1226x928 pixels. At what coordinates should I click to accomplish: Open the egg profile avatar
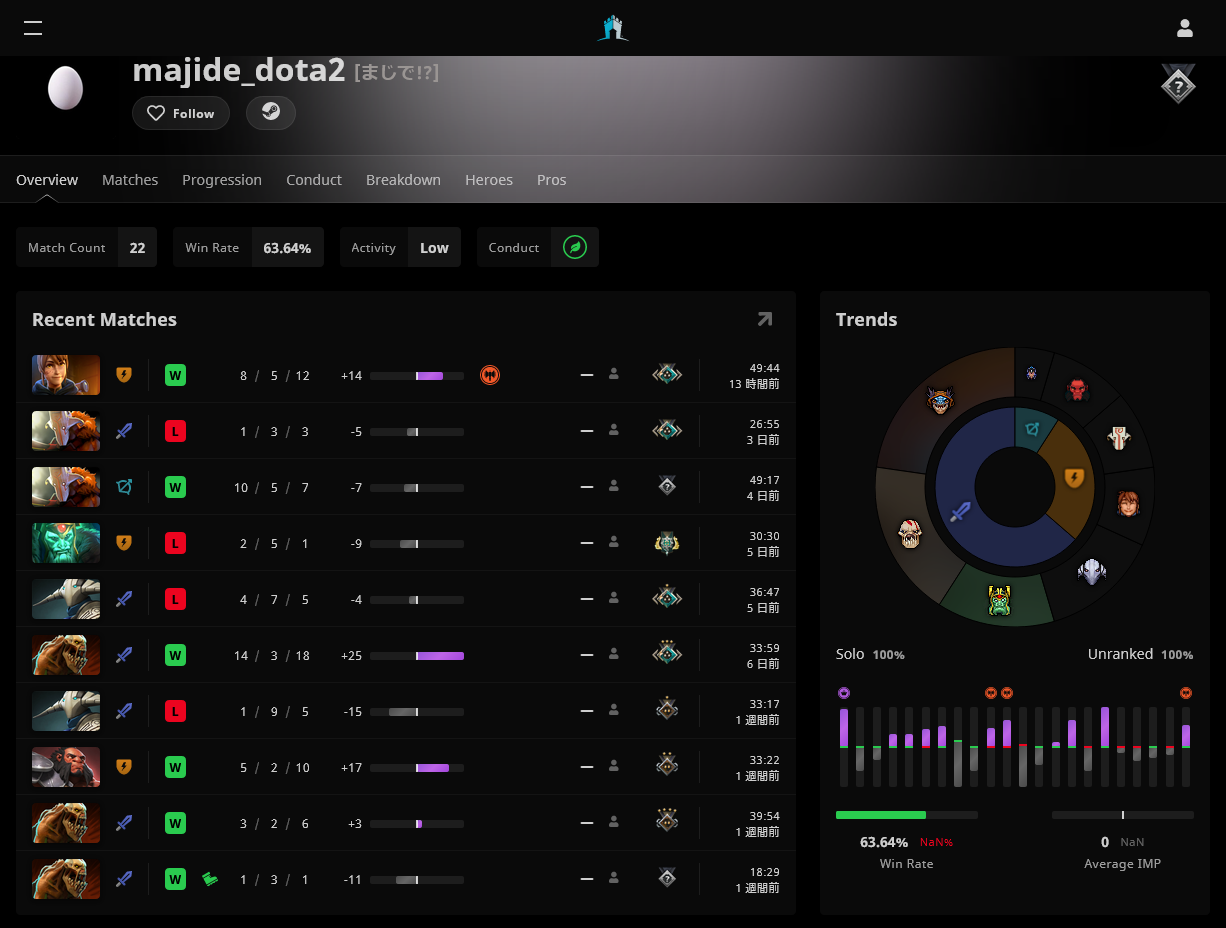(x=65, y=89)
